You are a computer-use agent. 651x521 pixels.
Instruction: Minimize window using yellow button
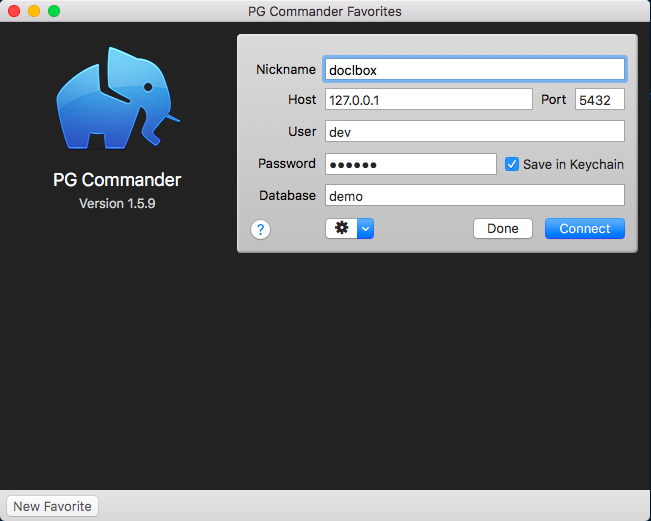(34, 11)
